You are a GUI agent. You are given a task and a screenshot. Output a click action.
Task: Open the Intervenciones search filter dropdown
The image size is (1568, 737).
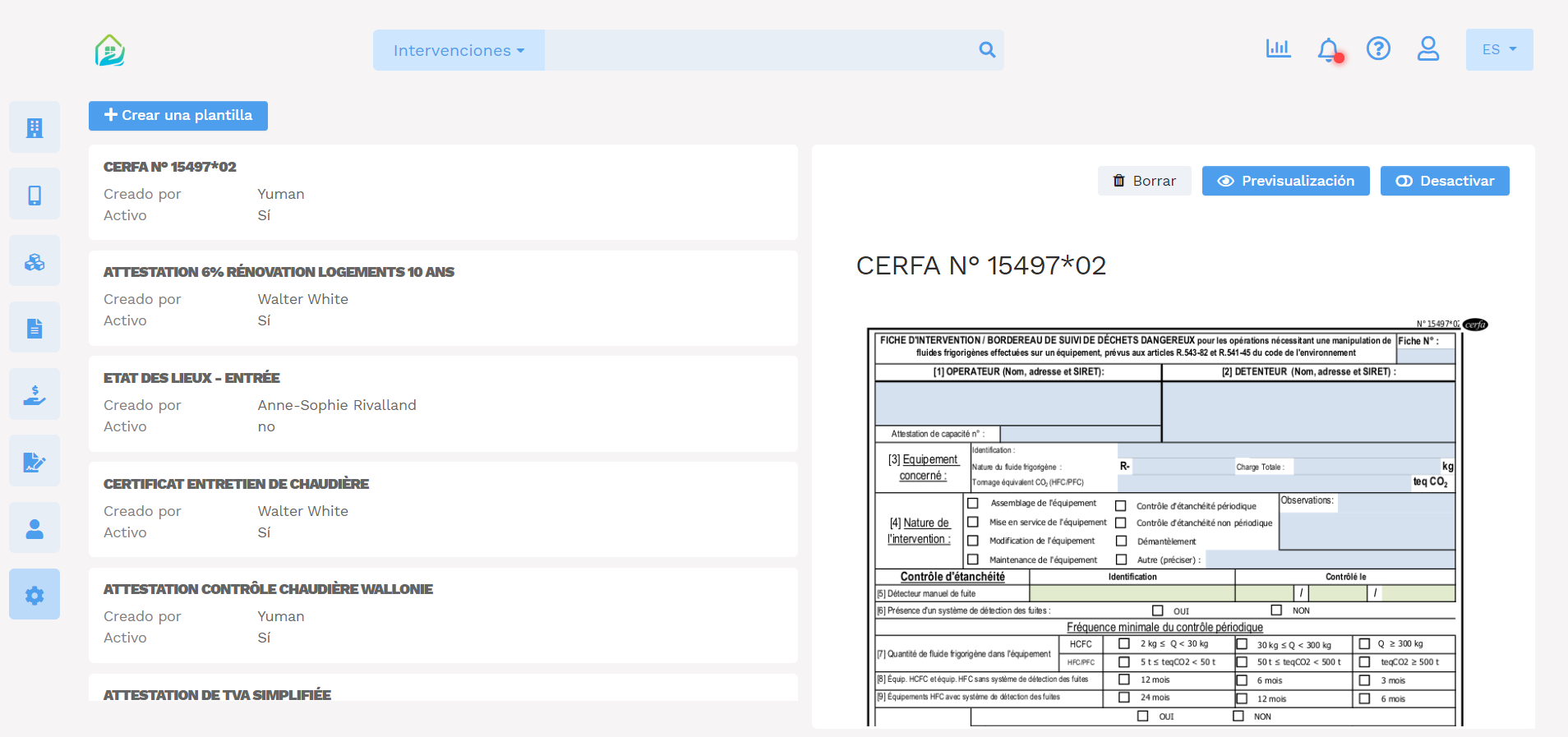pyautogui.click(x=459, y=50)
